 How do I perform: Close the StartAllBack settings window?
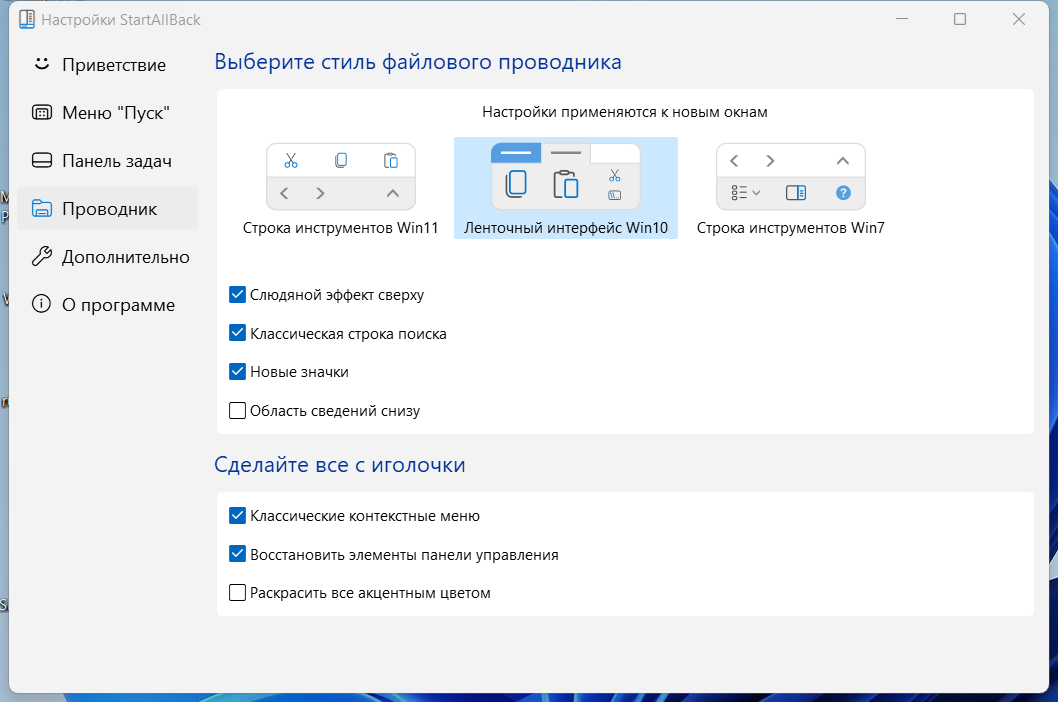1019,20
